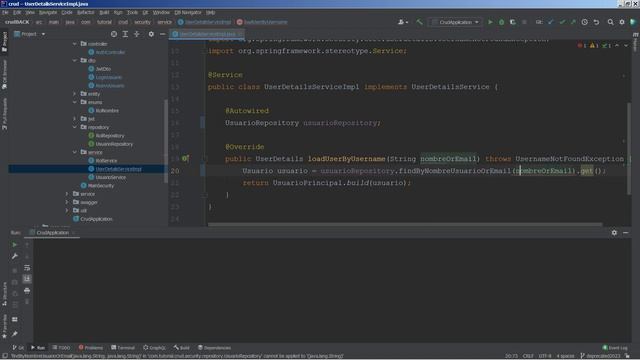The width and height of the screenshot is (640, 360).
Task: Select CrudApplication tab in Run panel
Action: point(53,233)
